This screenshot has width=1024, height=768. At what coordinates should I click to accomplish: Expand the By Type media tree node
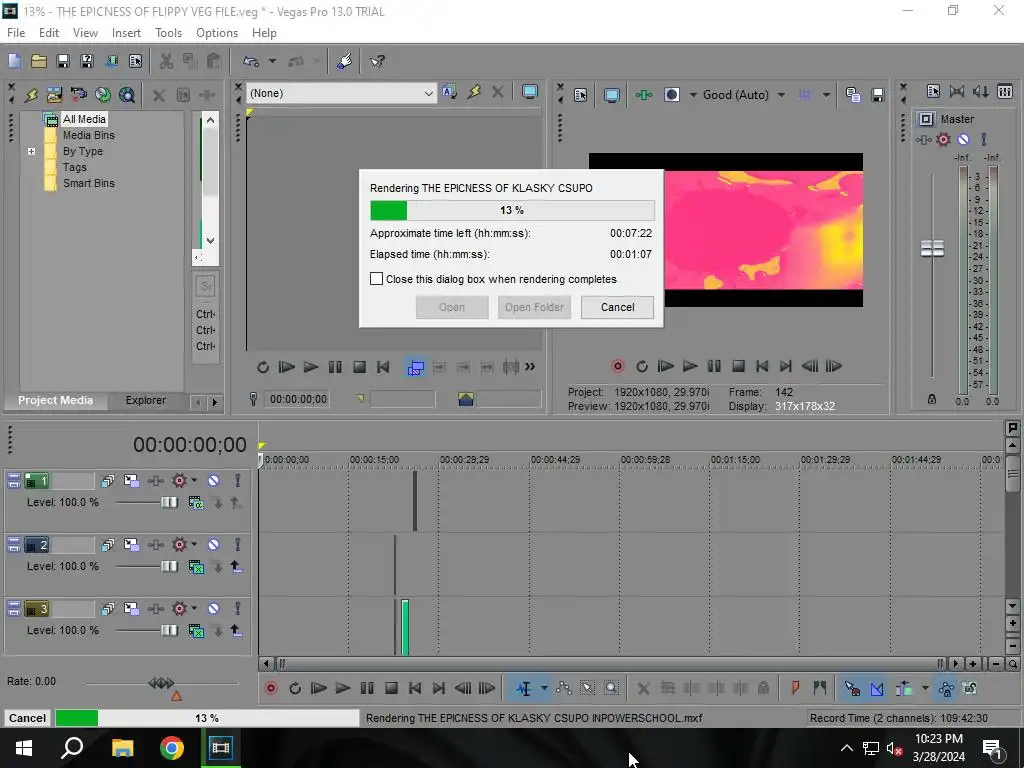click(x=31, y=152)
